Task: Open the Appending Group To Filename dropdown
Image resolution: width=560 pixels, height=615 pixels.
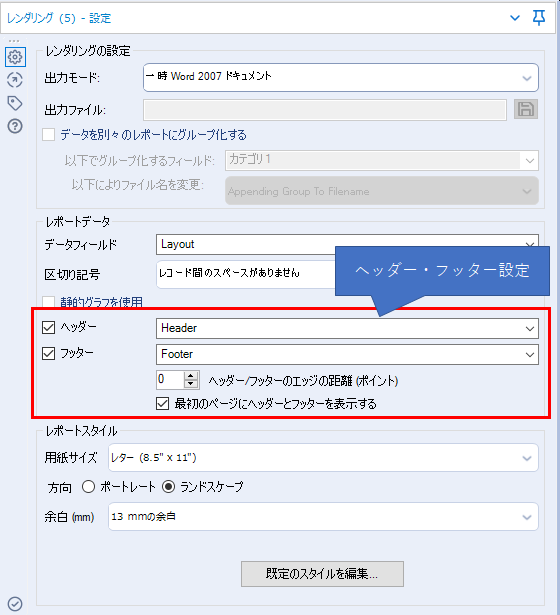Action: (x=382, y=191)
